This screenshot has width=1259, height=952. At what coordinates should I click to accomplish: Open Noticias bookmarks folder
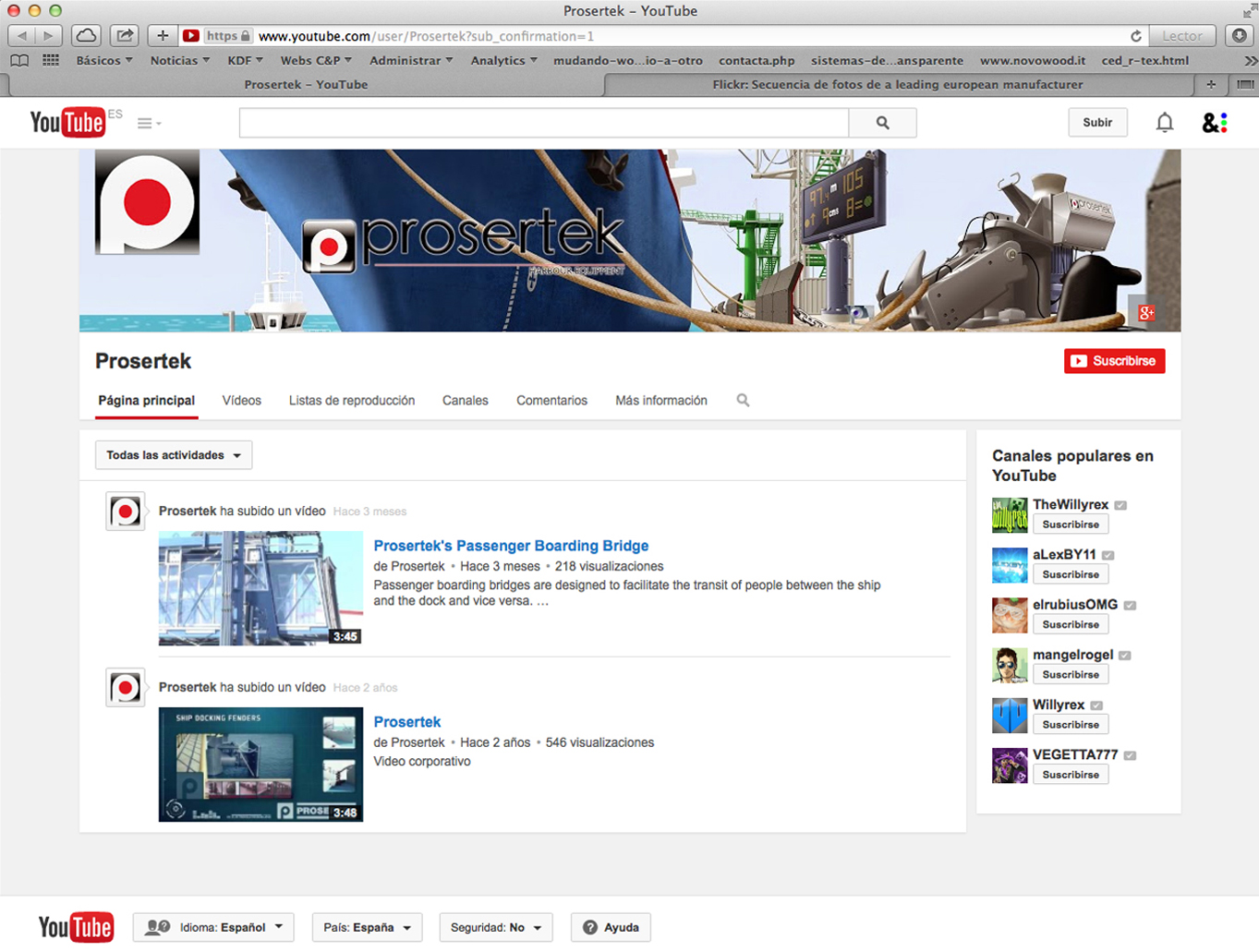179,60
